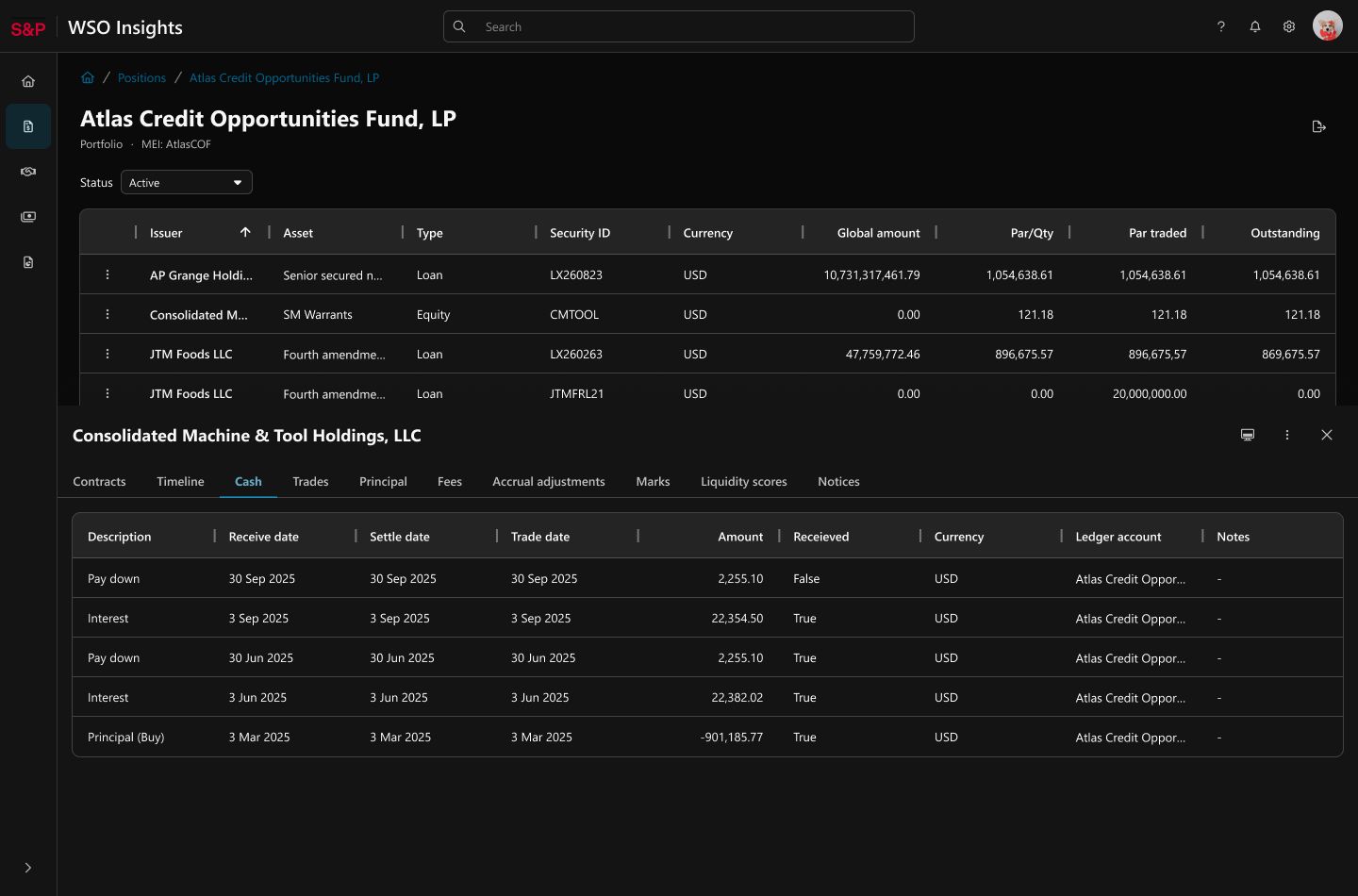Click the Outstanding column header
This screenshot has width=1358, height=896.
[x=1285, y=233]
